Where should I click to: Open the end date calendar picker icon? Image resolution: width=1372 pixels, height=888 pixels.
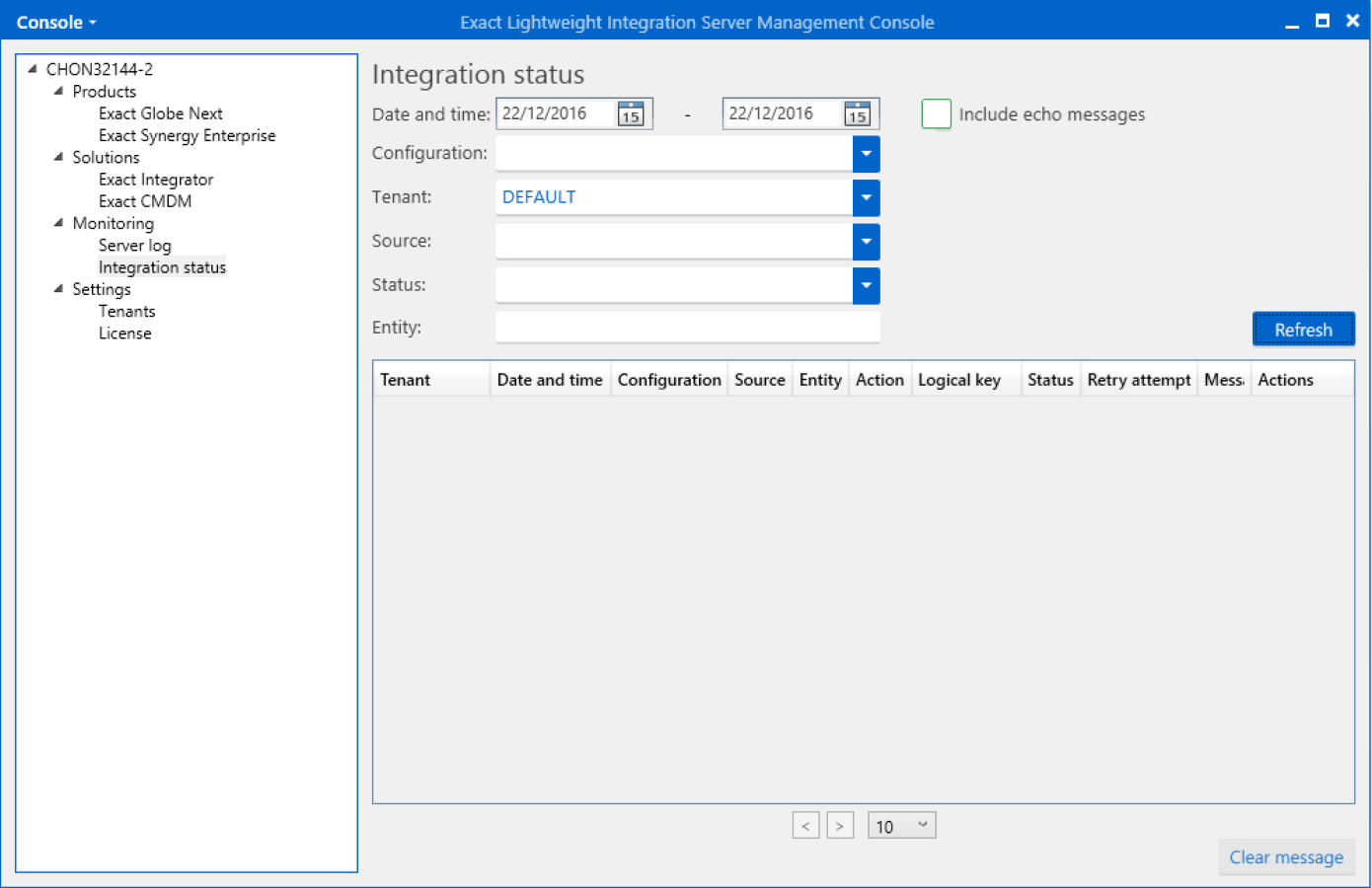coord(857,113)
